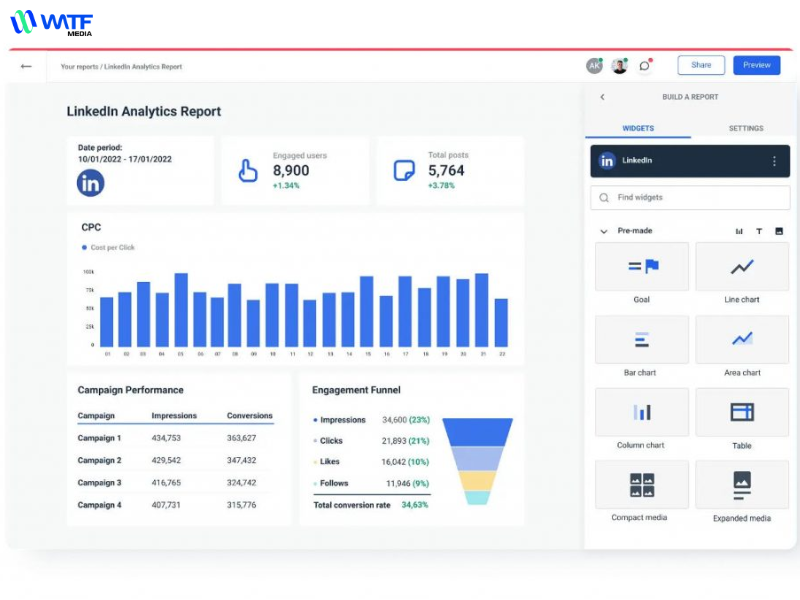This screenshot has height=600, width=800.
Task: Switch to the Widgets tab
Action: click(638, 128)
